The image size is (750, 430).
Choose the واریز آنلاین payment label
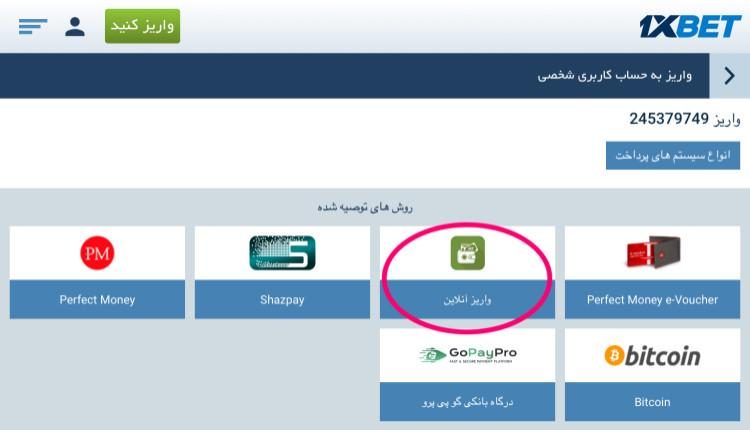coord(467,299)
